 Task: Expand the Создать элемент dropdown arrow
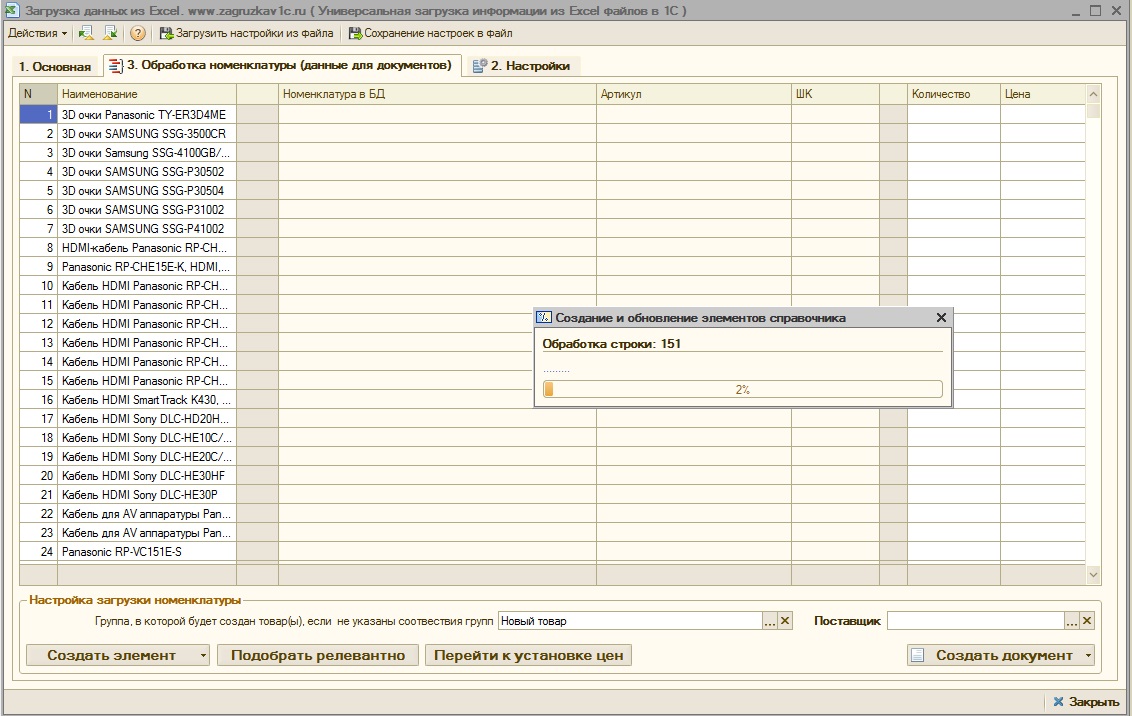[203, 655]
